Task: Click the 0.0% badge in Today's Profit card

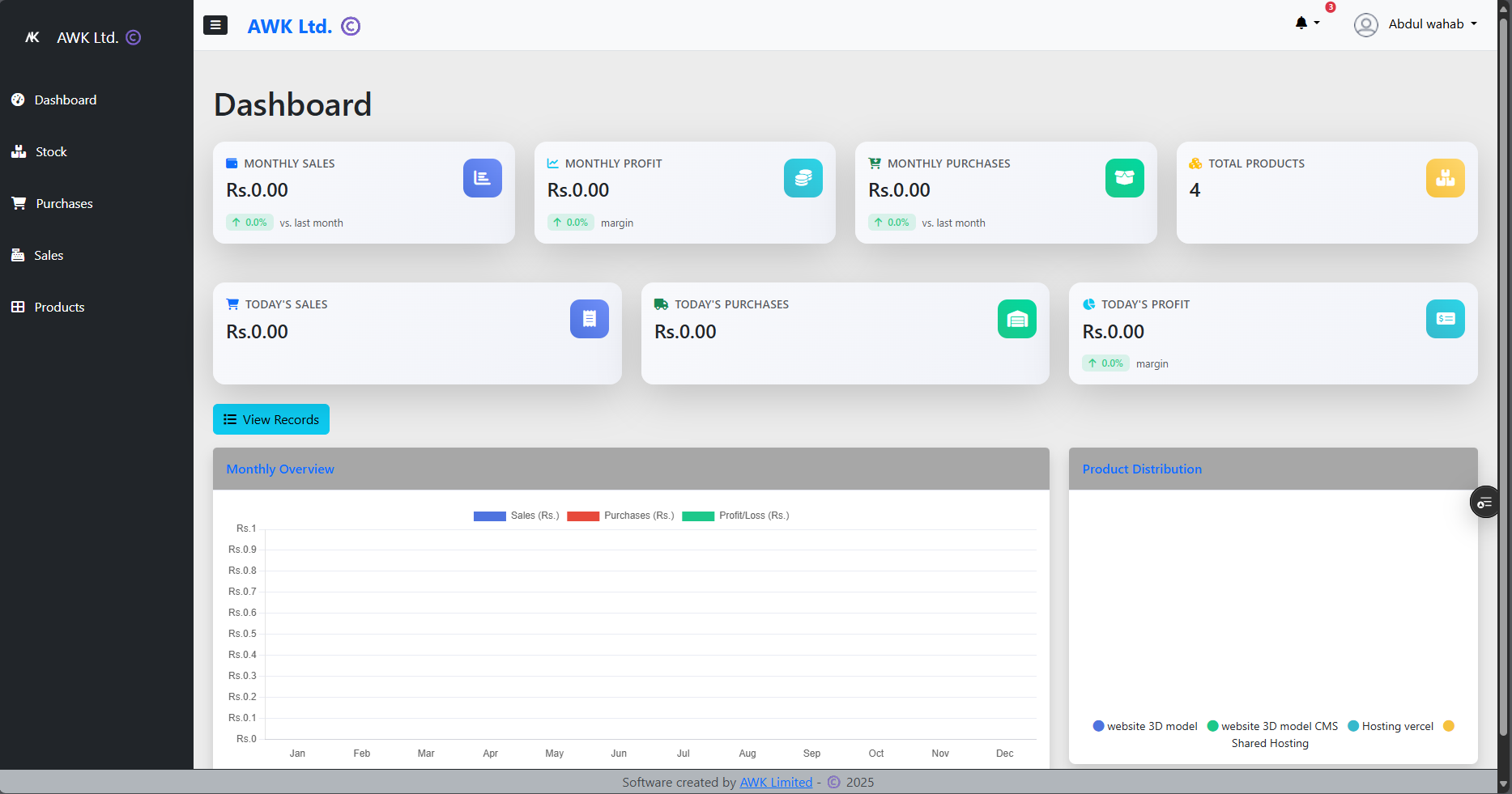Action: click(x=1105, y=363)
